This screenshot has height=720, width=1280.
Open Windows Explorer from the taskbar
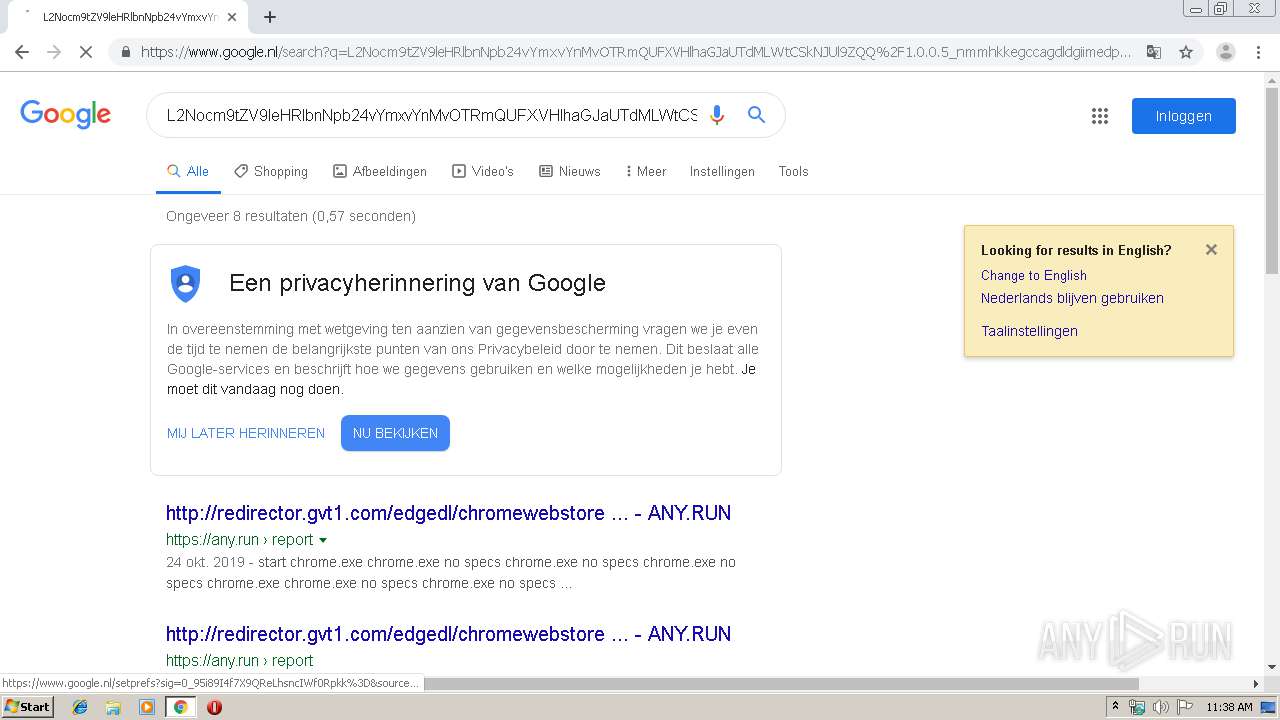coord(113,707)
